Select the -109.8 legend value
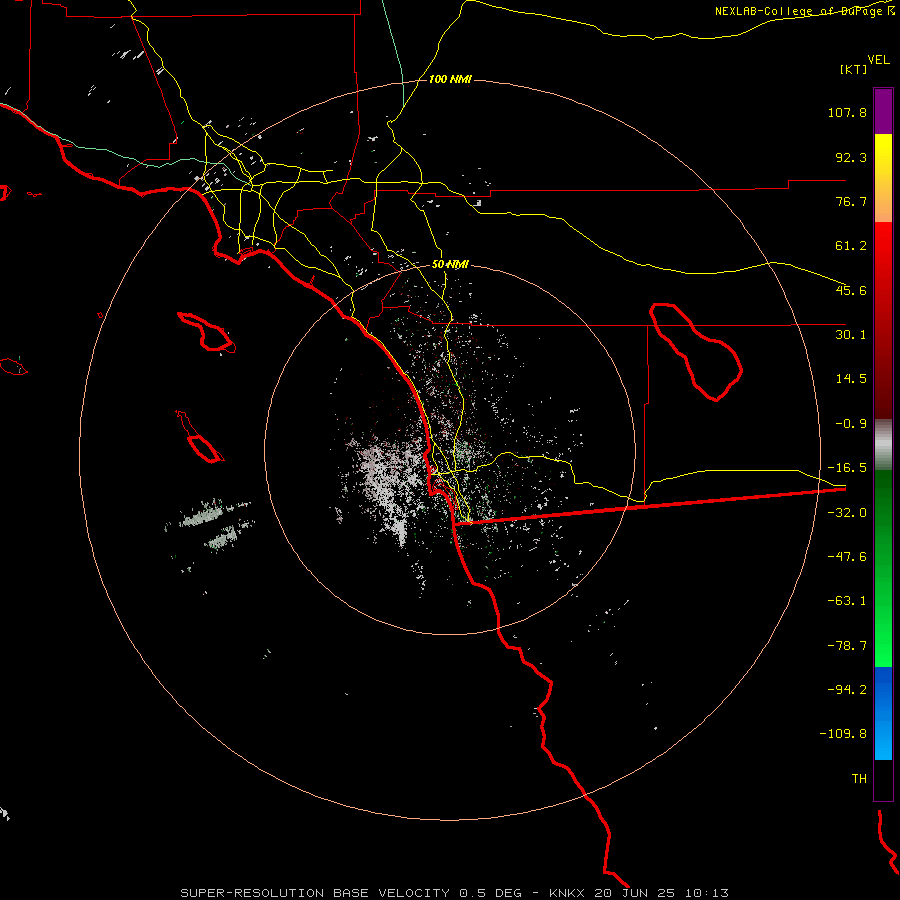The width and height of the screenshot is (900, 900). [x=843, y=734]
